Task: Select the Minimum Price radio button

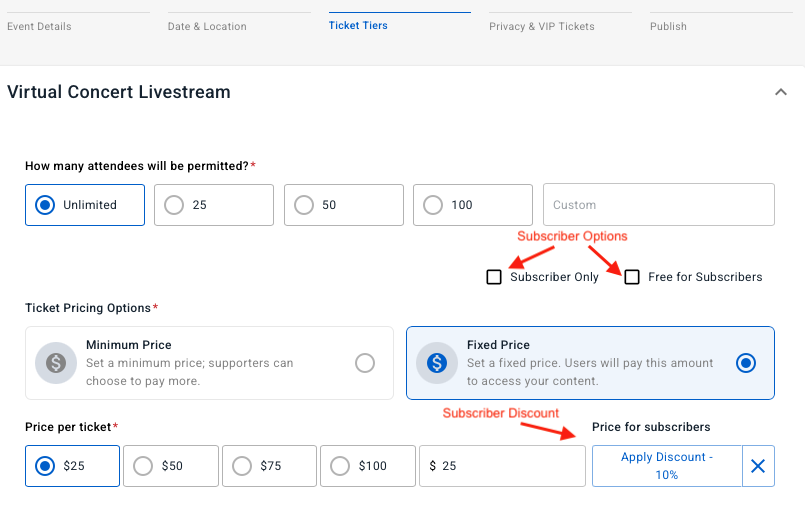Action: click(x=365, y=363)
